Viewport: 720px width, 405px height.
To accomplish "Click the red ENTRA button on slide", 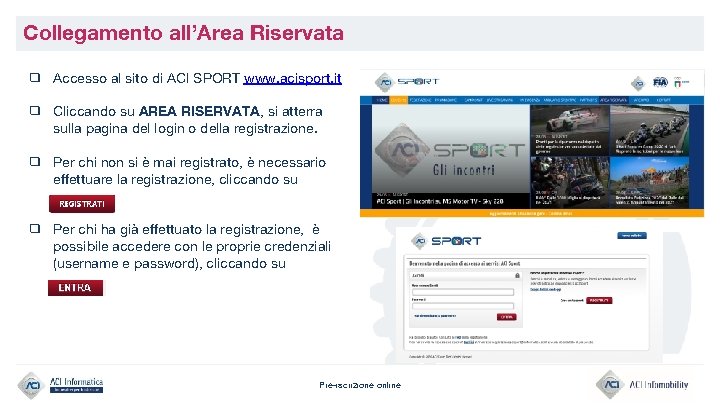I will [75, 288].
